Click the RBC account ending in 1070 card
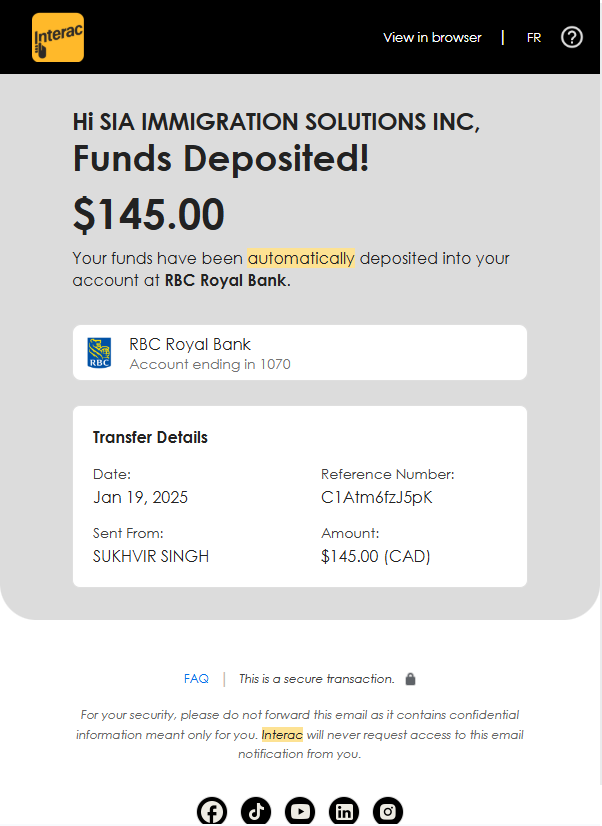 (x=300, y=352)
